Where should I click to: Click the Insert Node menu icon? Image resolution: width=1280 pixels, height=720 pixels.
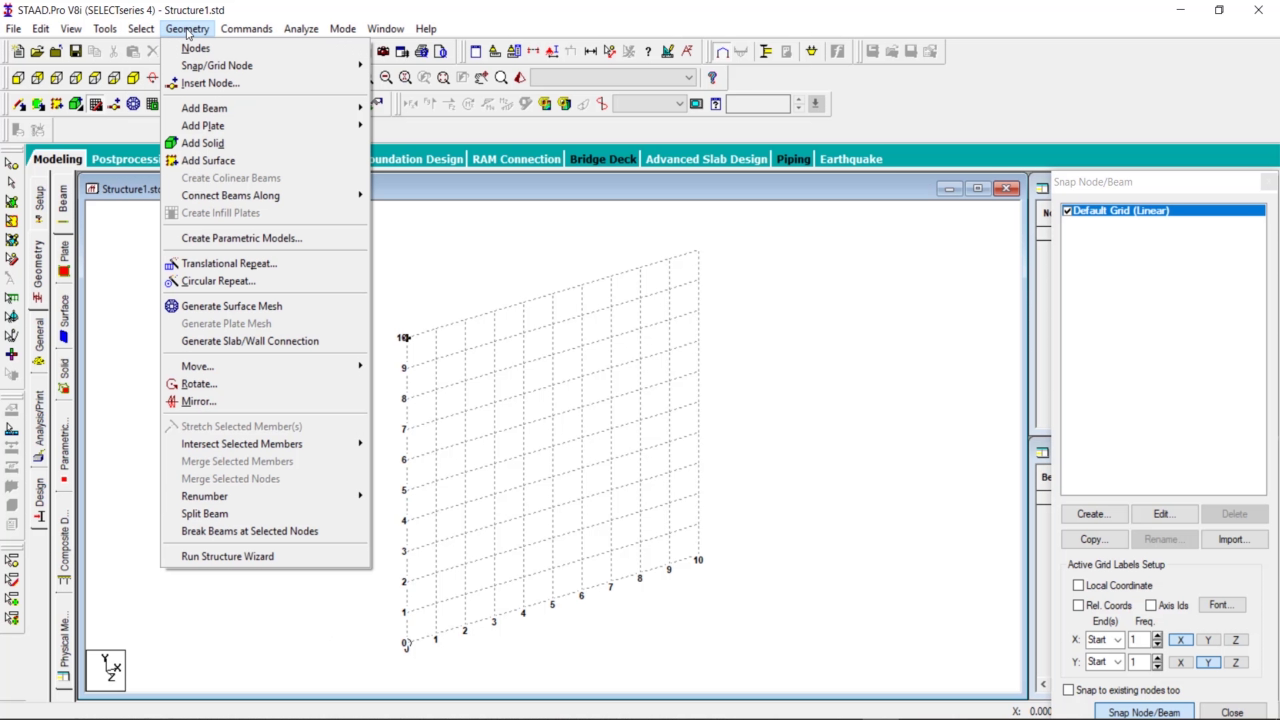tap(172, 84)
